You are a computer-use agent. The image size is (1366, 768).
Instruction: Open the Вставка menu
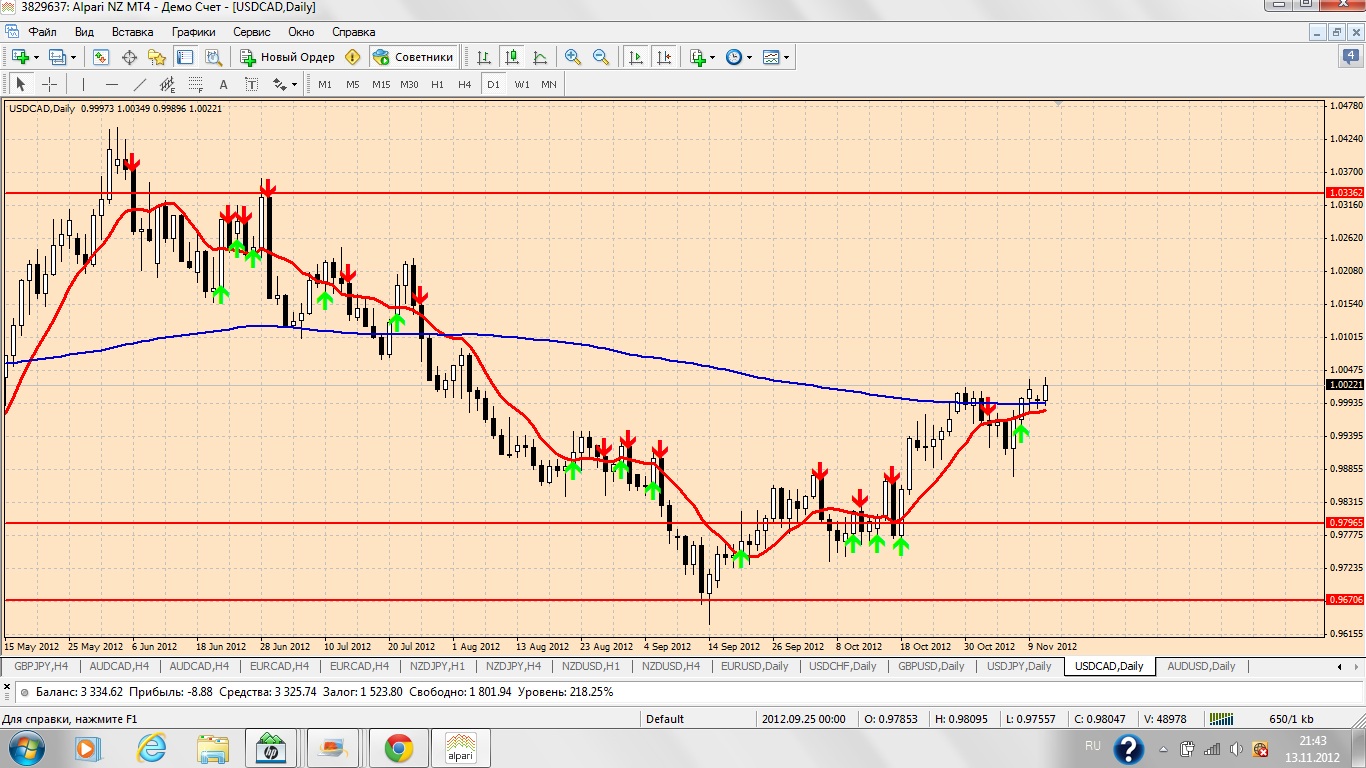[x=133, y=32]
